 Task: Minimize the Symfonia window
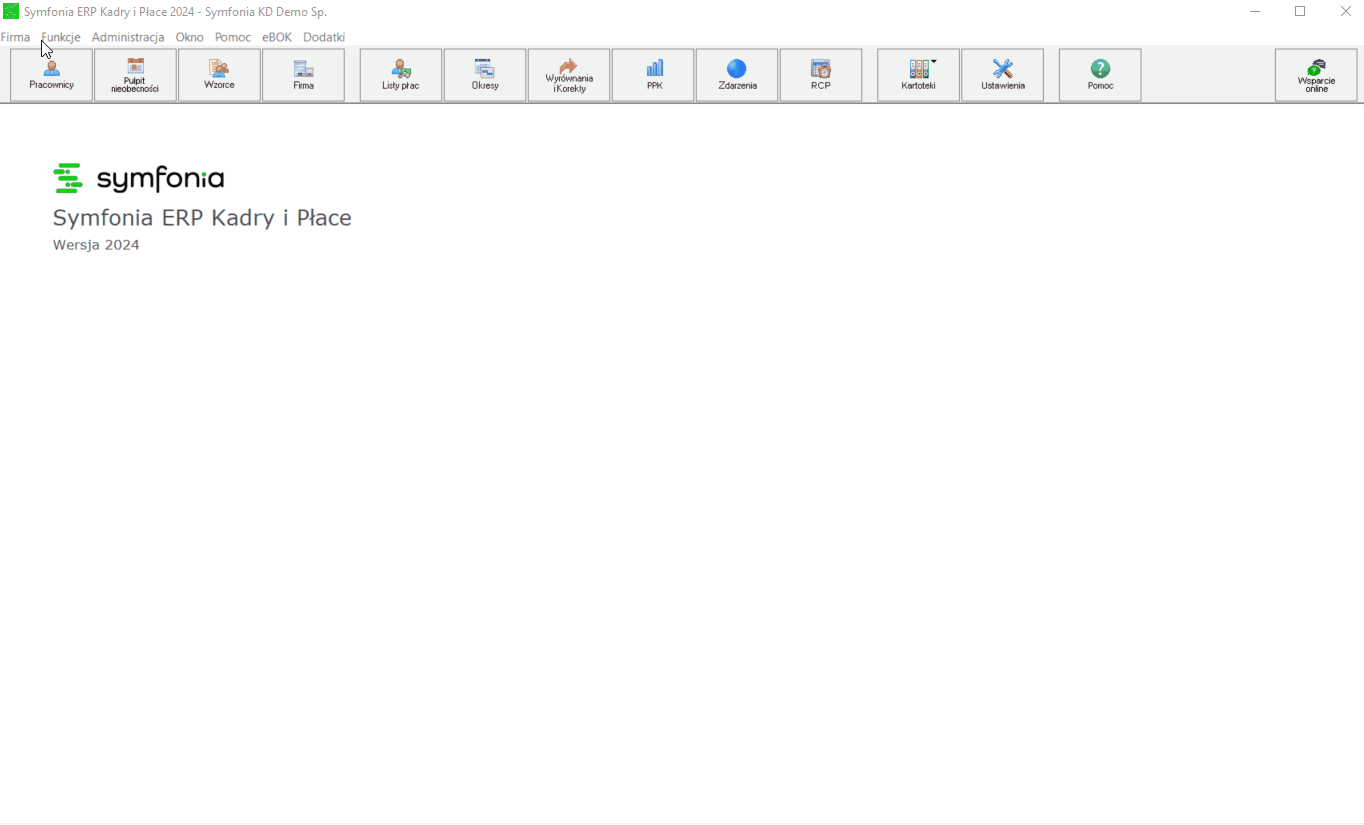pos(1255,11)
